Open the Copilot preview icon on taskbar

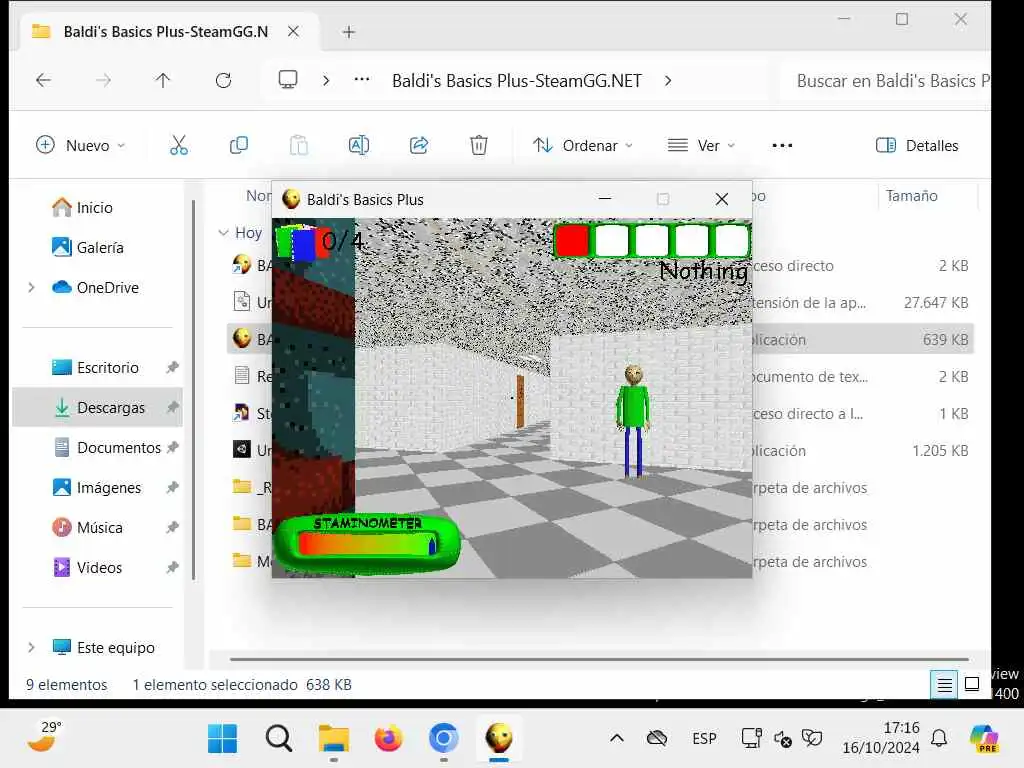(x=984, y=739)
